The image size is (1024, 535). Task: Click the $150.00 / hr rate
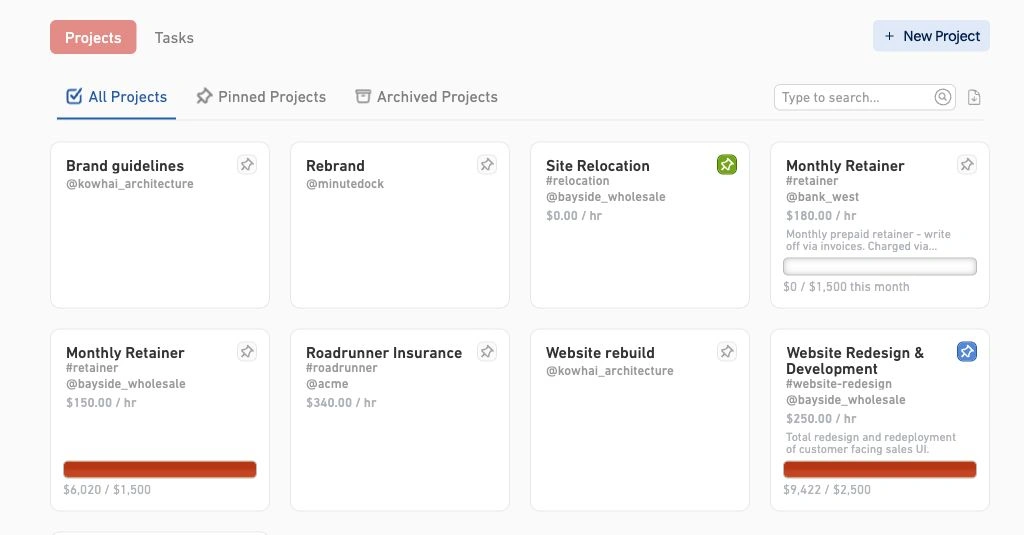click(101, 402)
